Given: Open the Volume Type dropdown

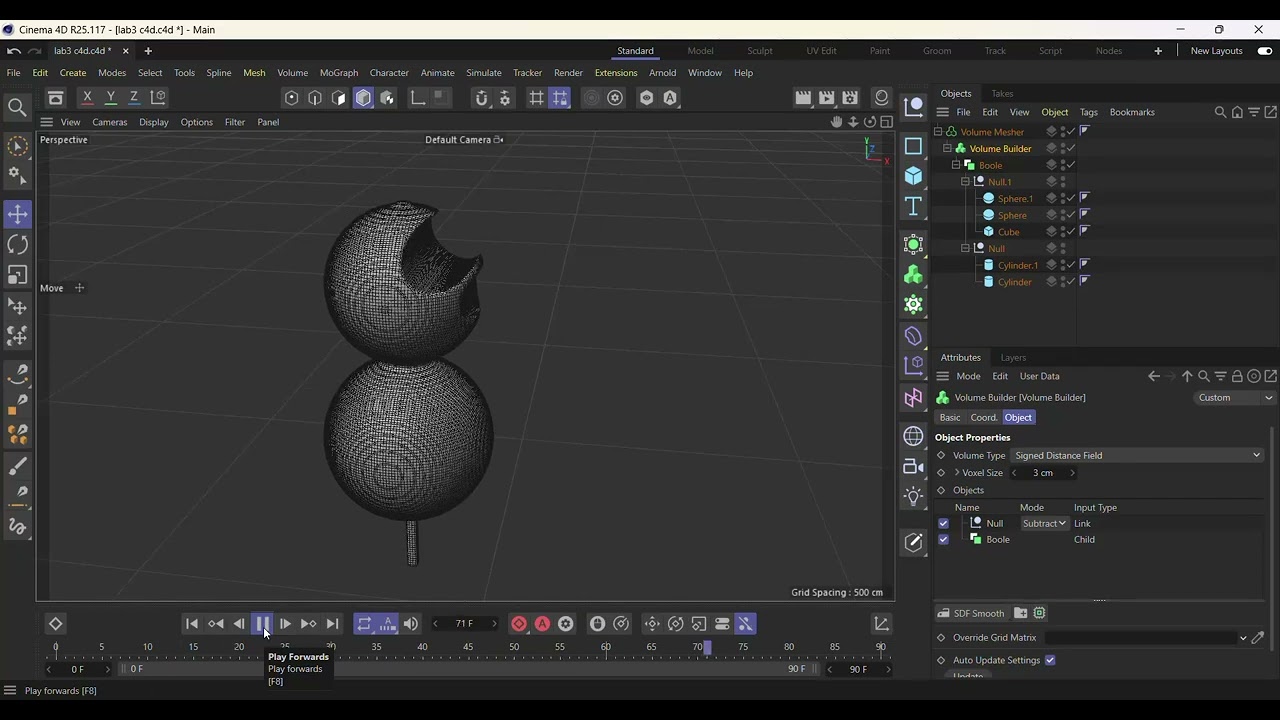Looking at the screenshot, I should (1137, 455).
